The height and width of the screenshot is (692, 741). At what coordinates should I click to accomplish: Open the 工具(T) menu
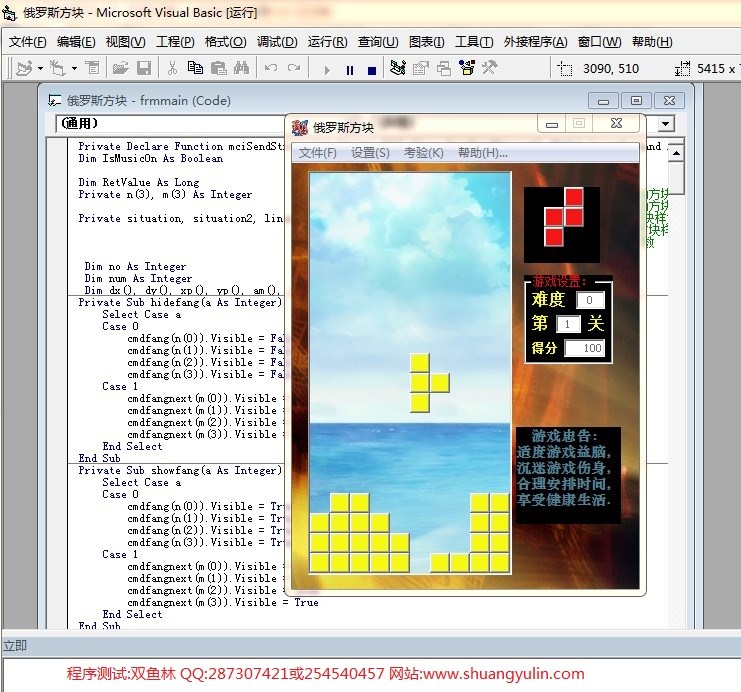(474, 42)
